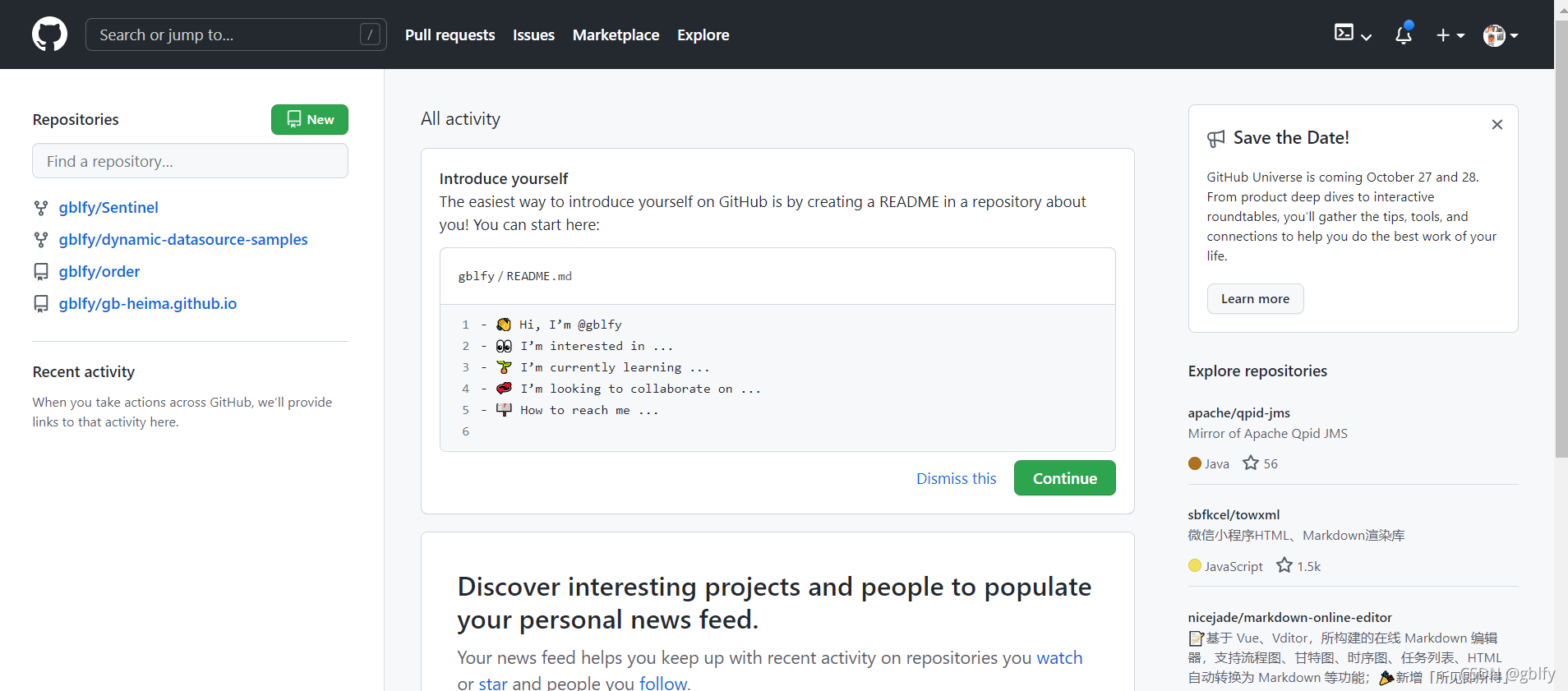Open apache/qpid-jms repository
The image size is (1568, 691).
1238,412
